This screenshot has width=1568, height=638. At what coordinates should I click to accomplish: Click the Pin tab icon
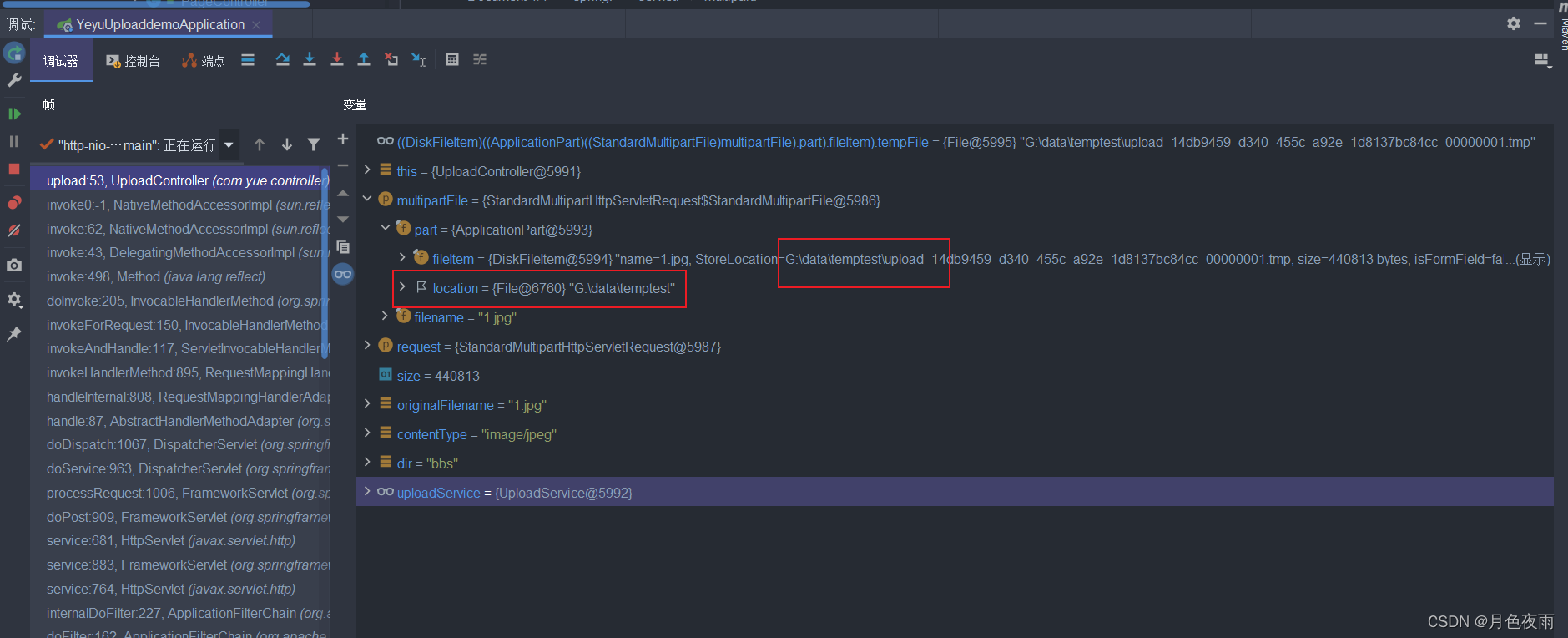tap(14, 333)
